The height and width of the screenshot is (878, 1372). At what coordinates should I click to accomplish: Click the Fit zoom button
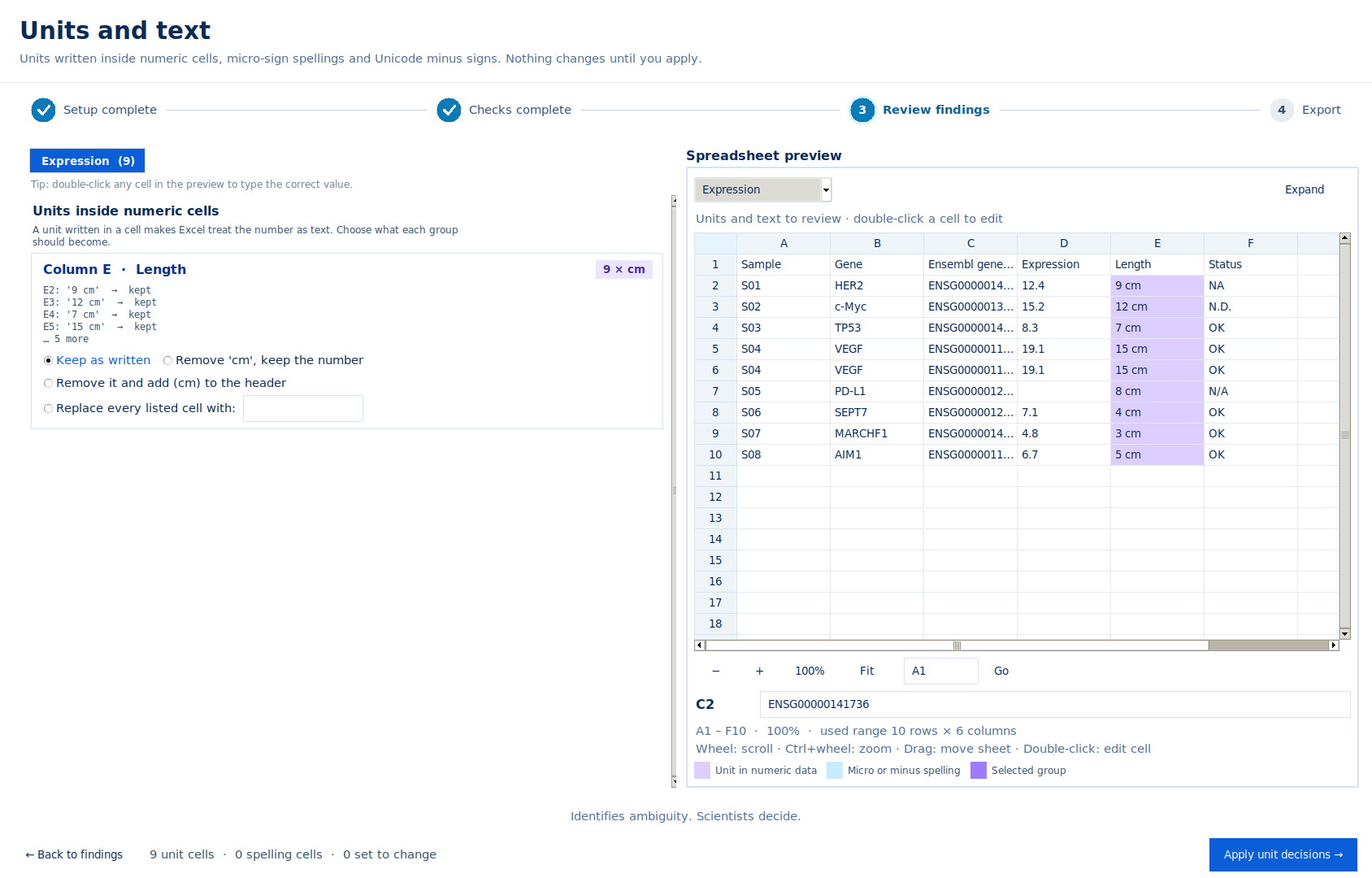point(867,672)
